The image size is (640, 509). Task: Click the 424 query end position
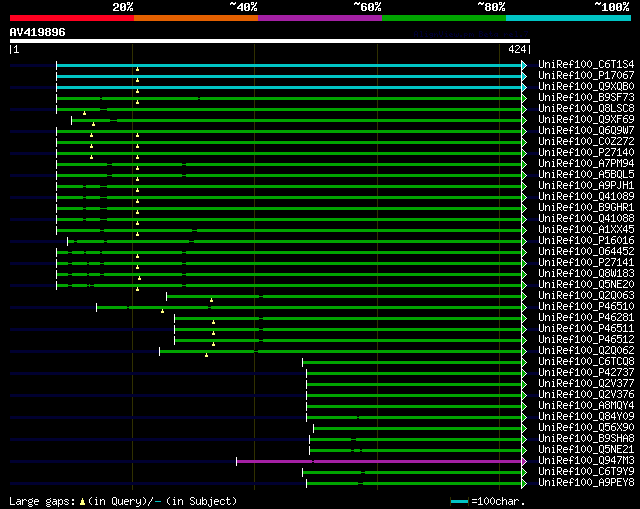pos(517,49)
